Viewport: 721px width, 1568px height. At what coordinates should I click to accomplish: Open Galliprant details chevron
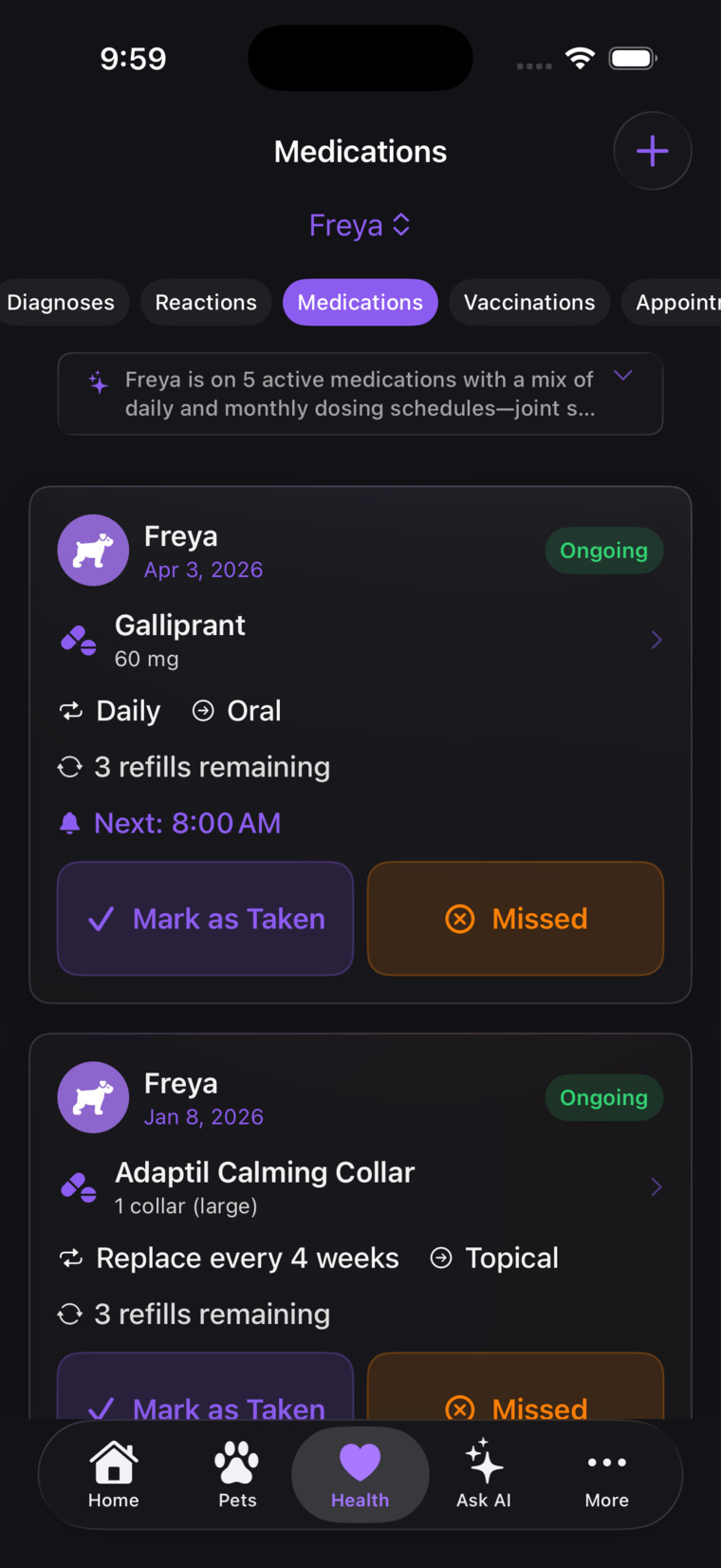point(656,640)
